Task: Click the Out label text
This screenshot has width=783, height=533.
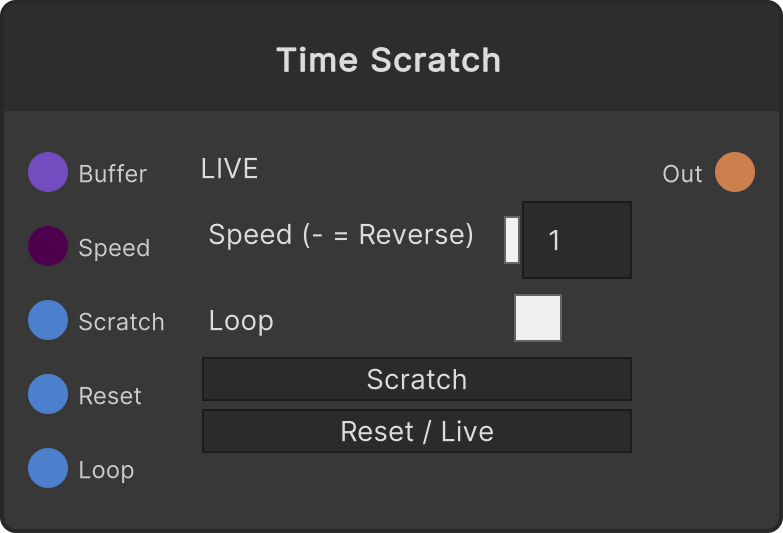Action: [682, 174]
